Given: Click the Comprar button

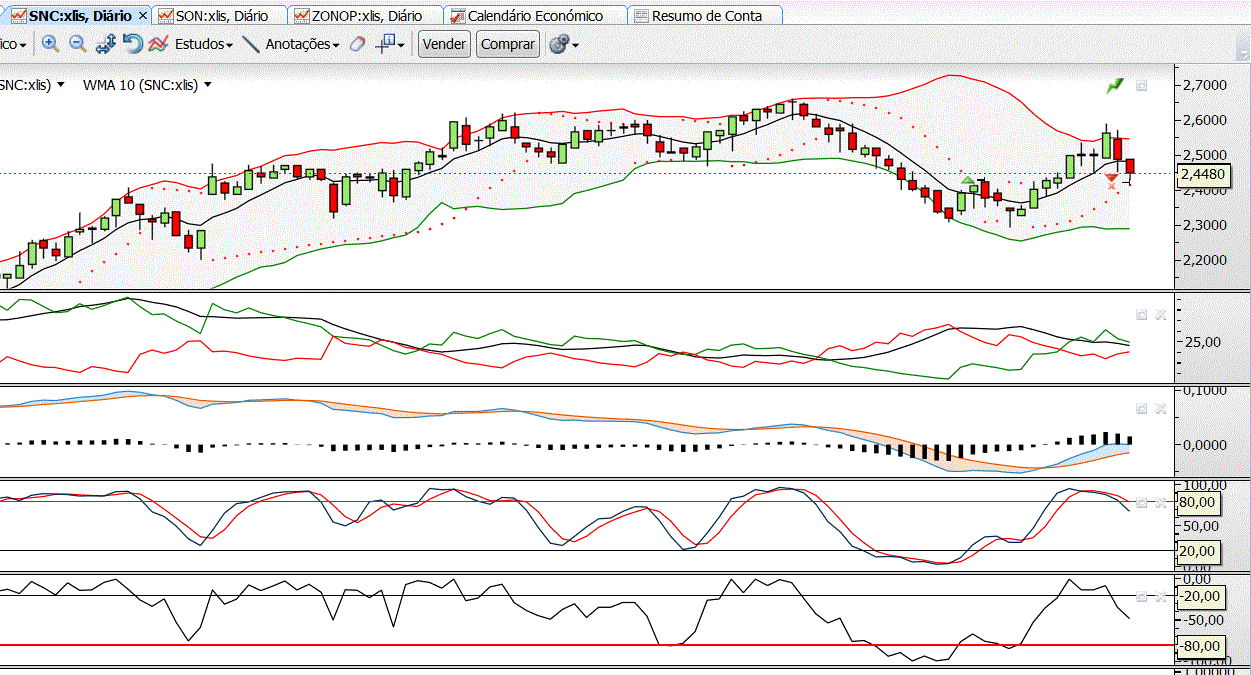Looking at the screenshot, I should (508, 44).
